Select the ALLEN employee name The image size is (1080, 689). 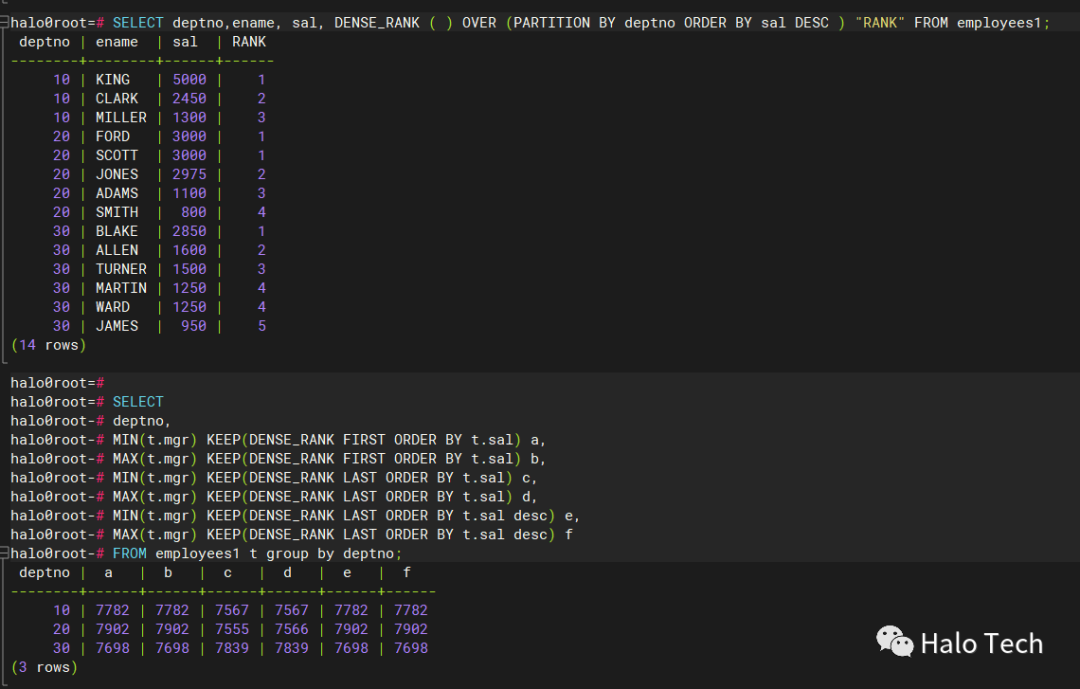coord(116,250)
